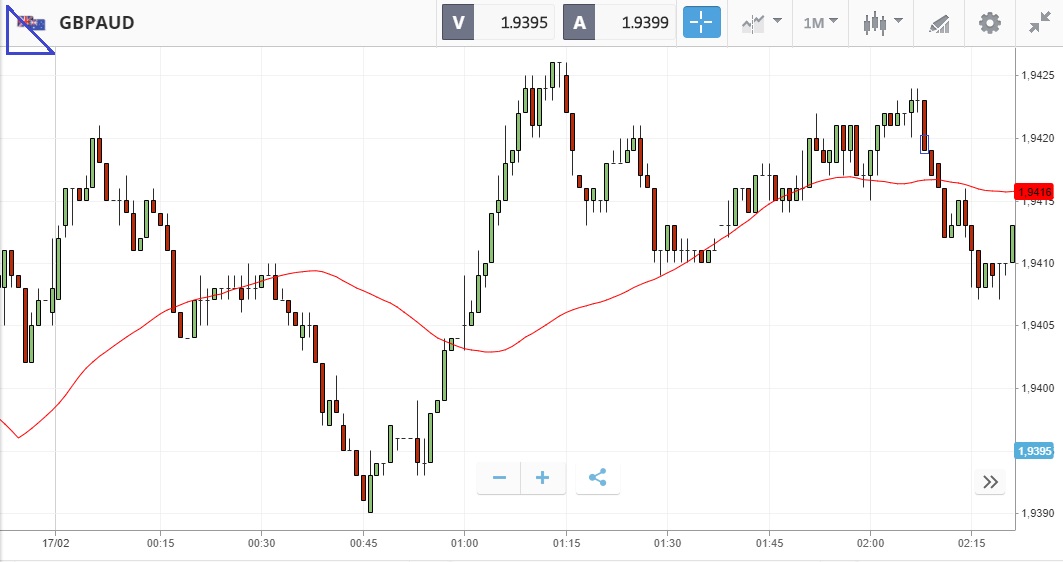
Task: Click the GBPAUD flag icon
Action: tap(30, 22)
